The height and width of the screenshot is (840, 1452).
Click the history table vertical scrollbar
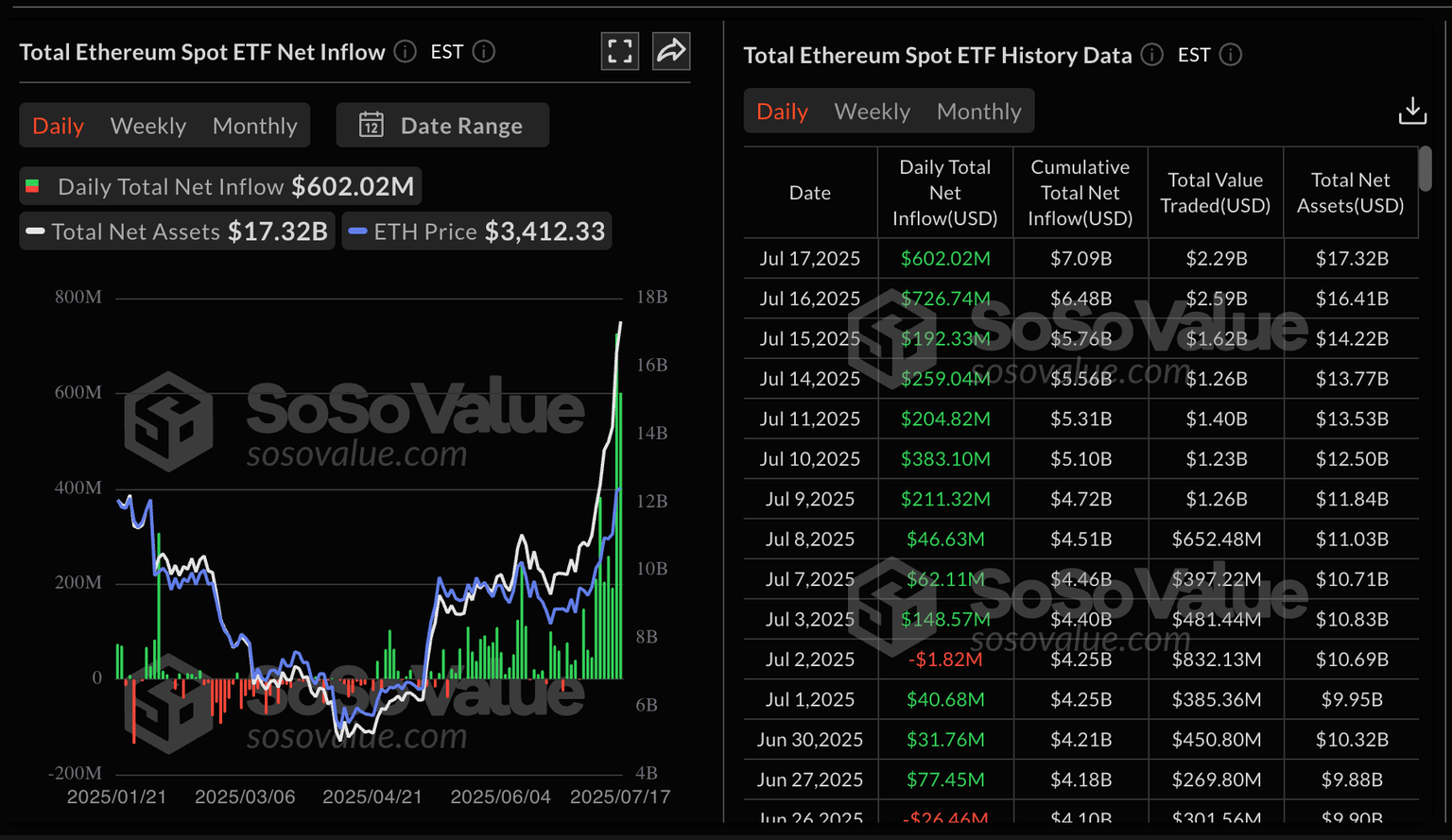click(1426, 170)
